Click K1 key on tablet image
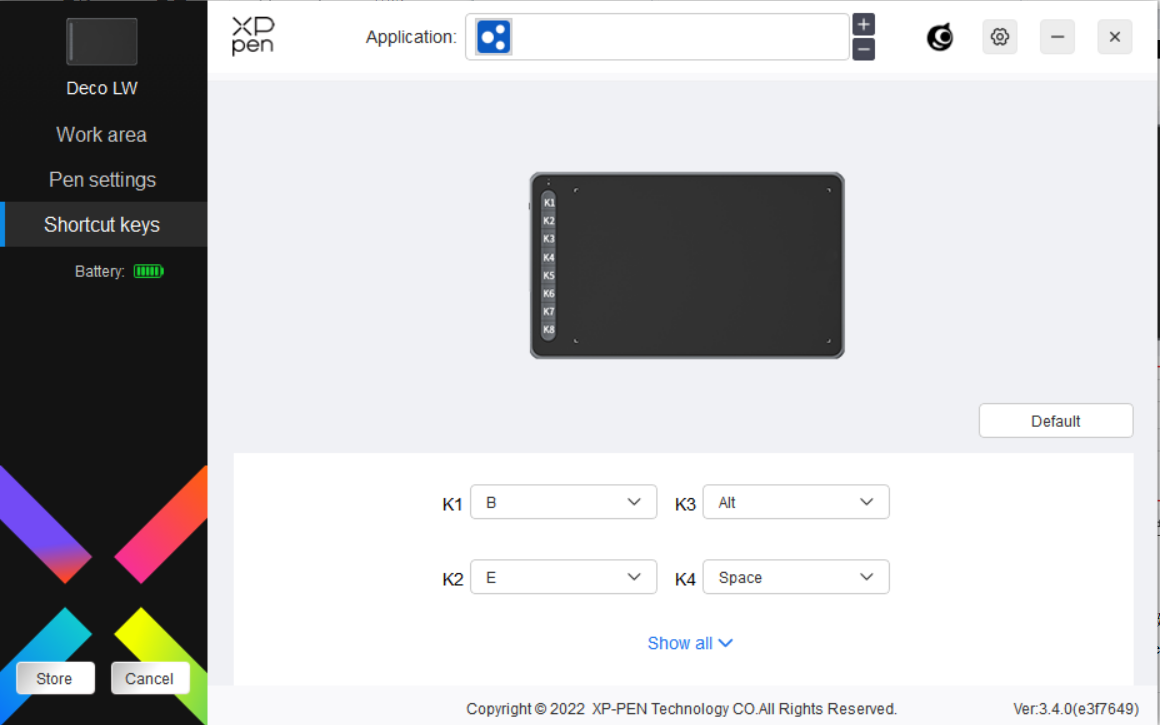 coord(549,202)
